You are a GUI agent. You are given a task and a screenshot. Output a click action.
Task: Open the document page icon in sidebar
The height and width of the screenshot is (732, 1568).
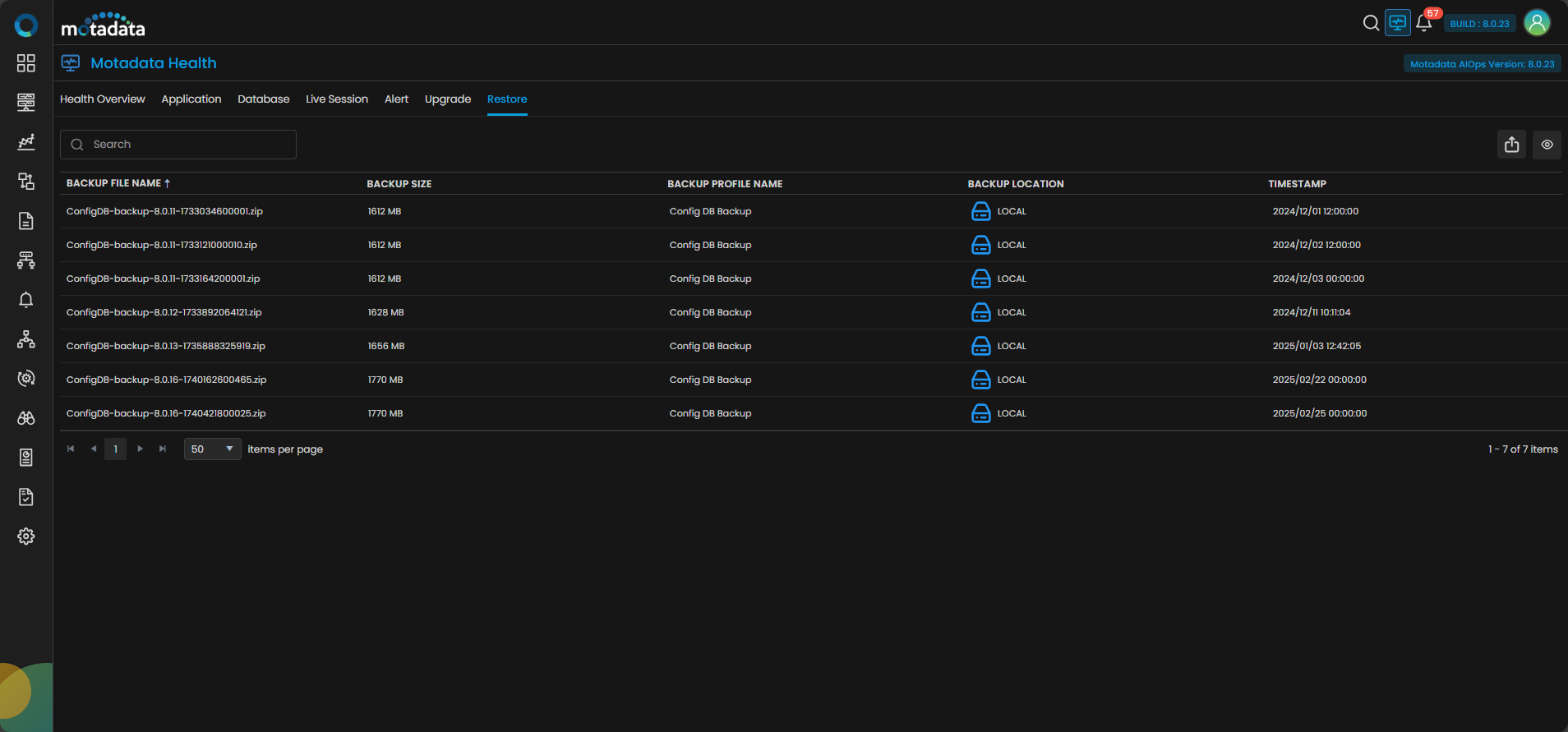(26, 221)
